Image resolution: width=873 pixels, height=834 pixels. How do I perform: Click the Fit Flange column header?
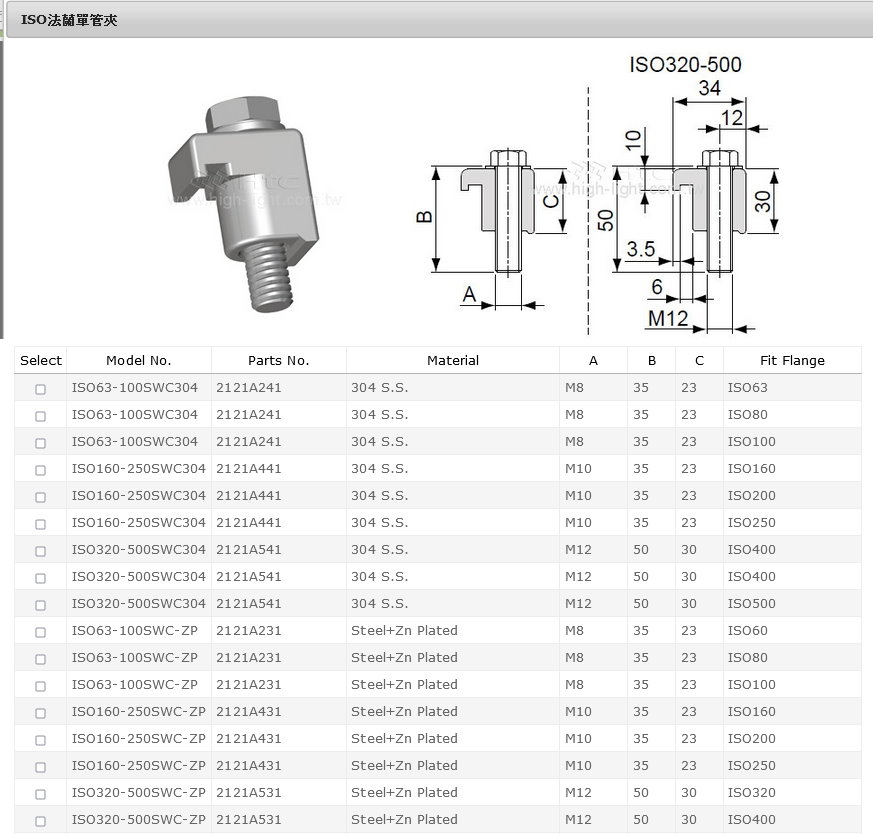tap(791, 360)
